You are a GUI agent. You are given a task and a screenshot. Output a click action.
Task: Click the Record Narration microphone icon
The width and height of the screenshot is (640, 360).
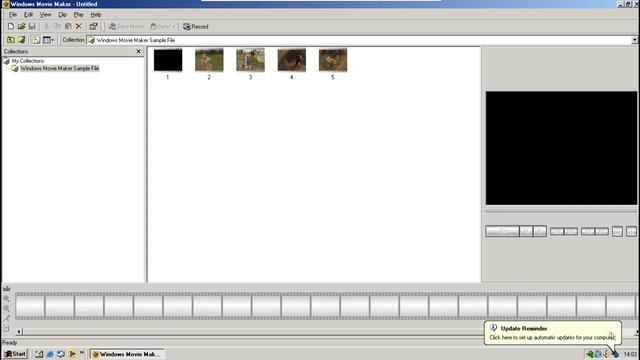pyautogui.click(x=7, y=318)
